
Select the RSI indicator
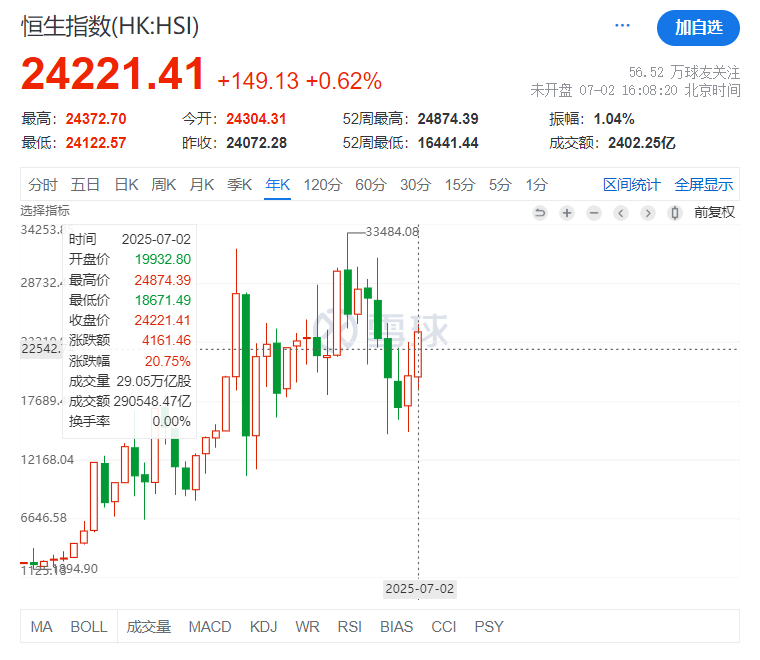coord(349,627)
